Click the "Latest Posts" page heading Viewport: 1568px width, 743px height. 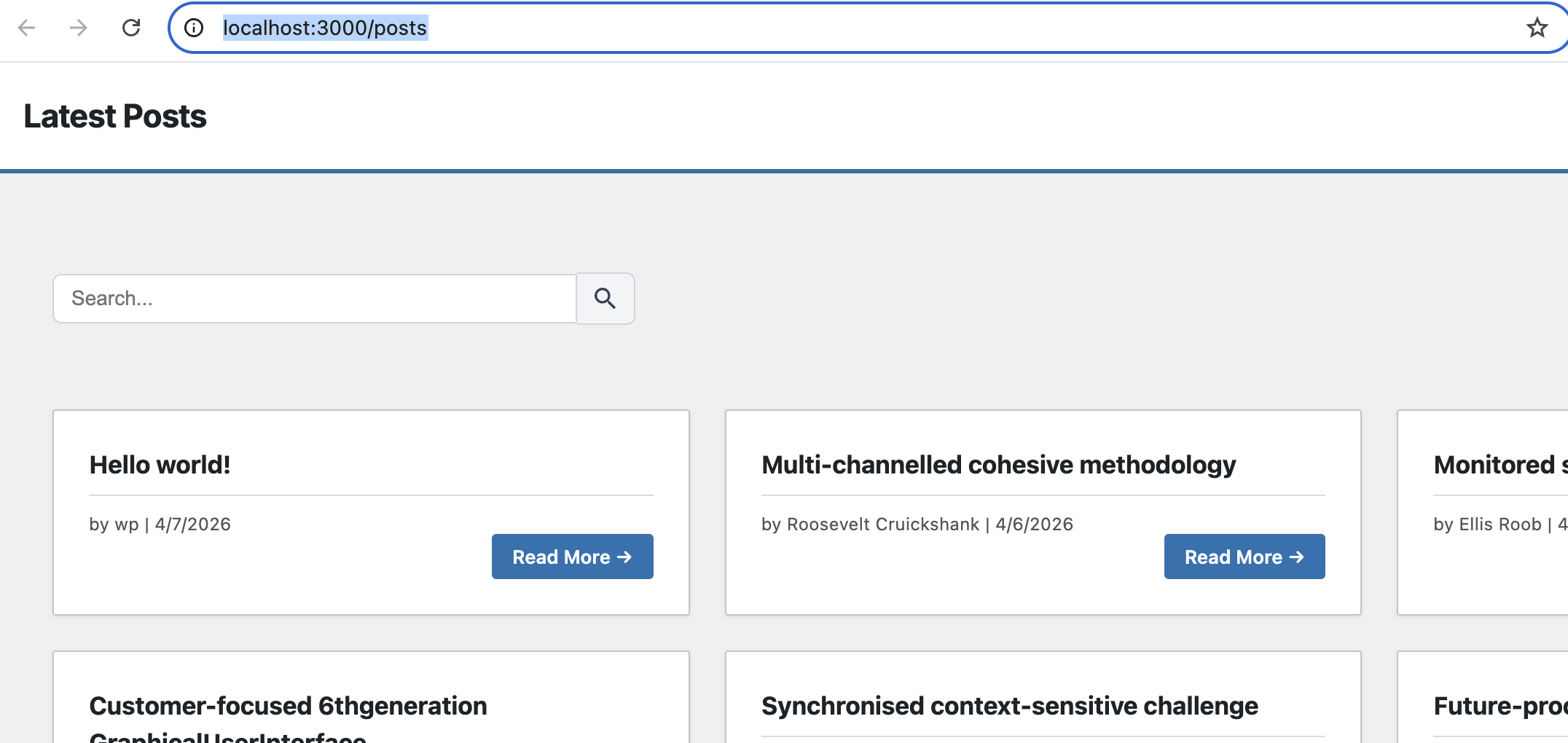[115, 117]
